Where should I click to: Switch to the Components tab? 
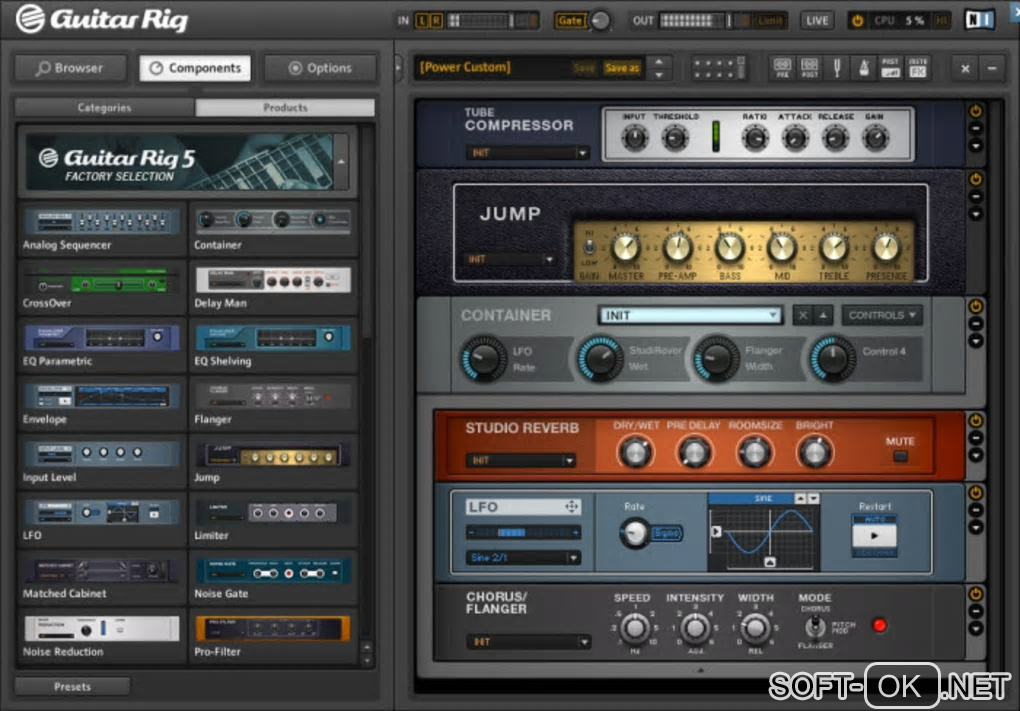click(195, 68)
